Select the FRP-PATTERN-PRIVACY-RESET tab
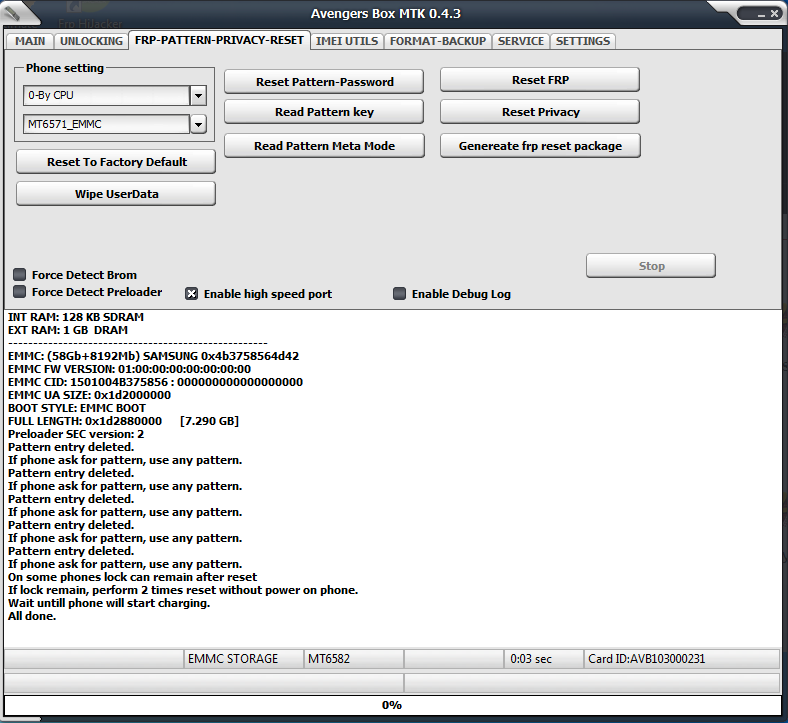The image size is (788, 723). [219, 40]
